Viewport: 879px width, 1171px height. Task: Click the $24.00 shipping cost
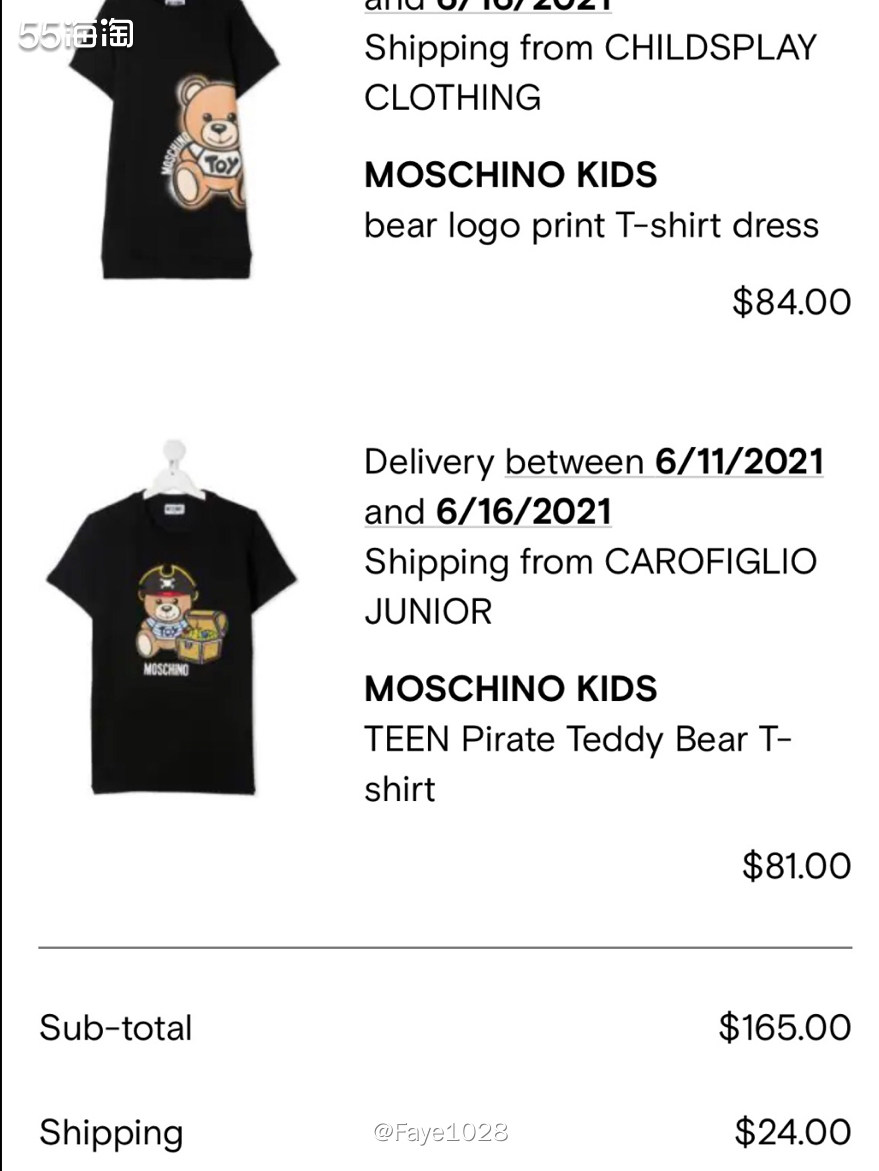pos(794,1132)
